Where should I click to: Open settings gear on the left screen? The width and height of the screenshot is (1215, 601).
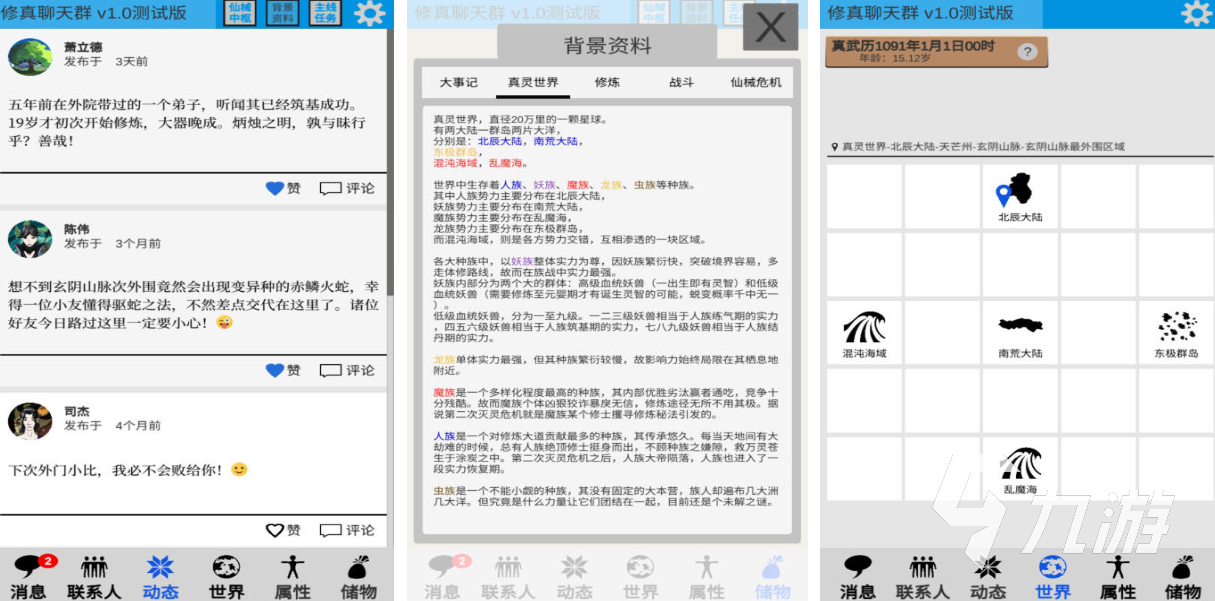click(369, 13)
